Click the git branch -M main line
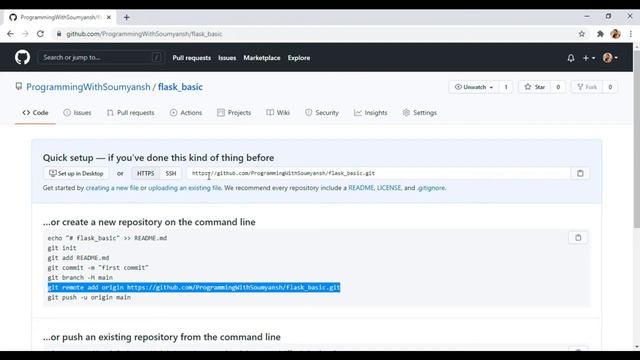 (80, 278)
